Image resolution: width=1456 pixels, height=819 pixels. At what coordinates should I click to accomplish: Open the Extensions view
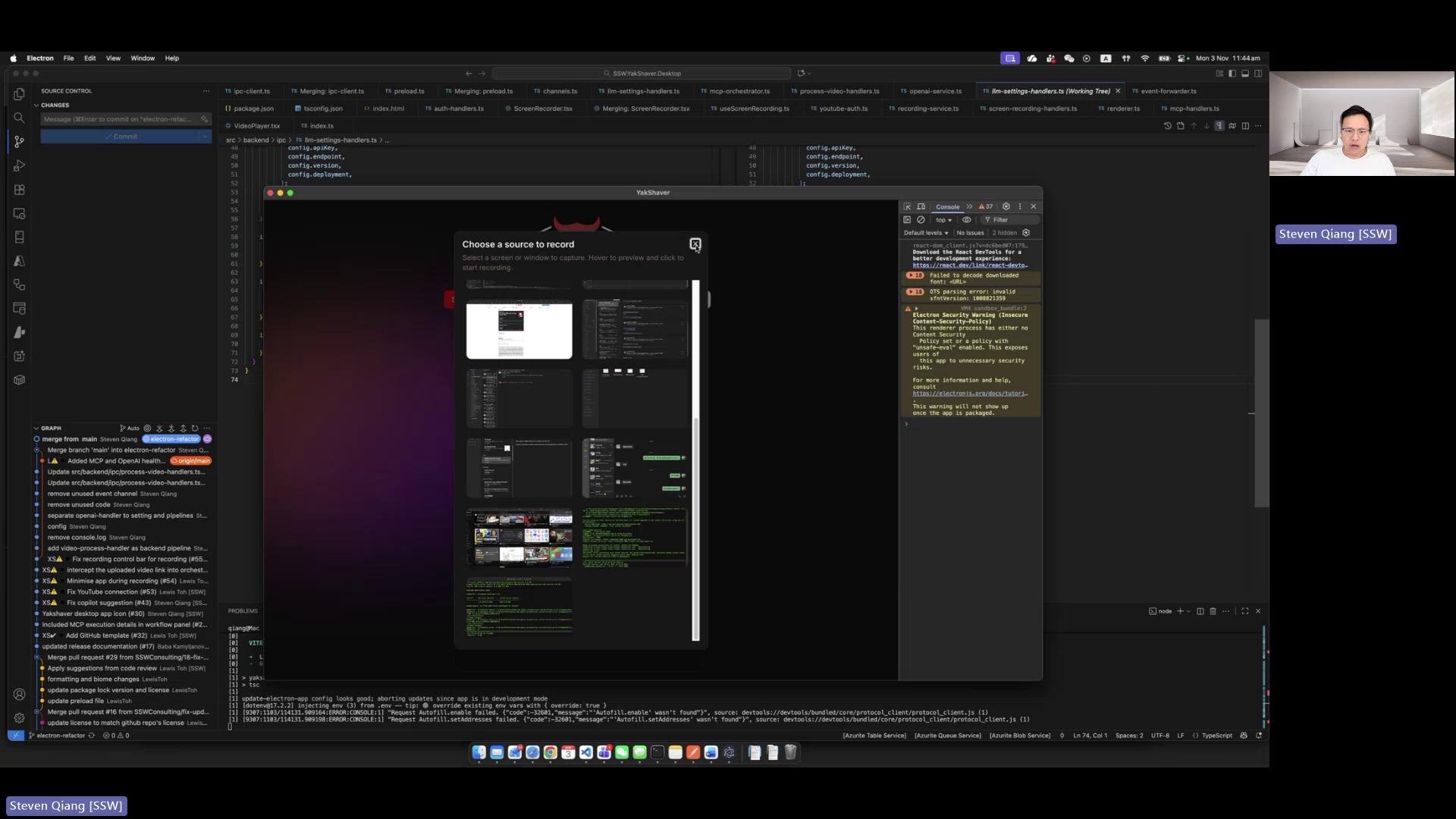point(19,190)
